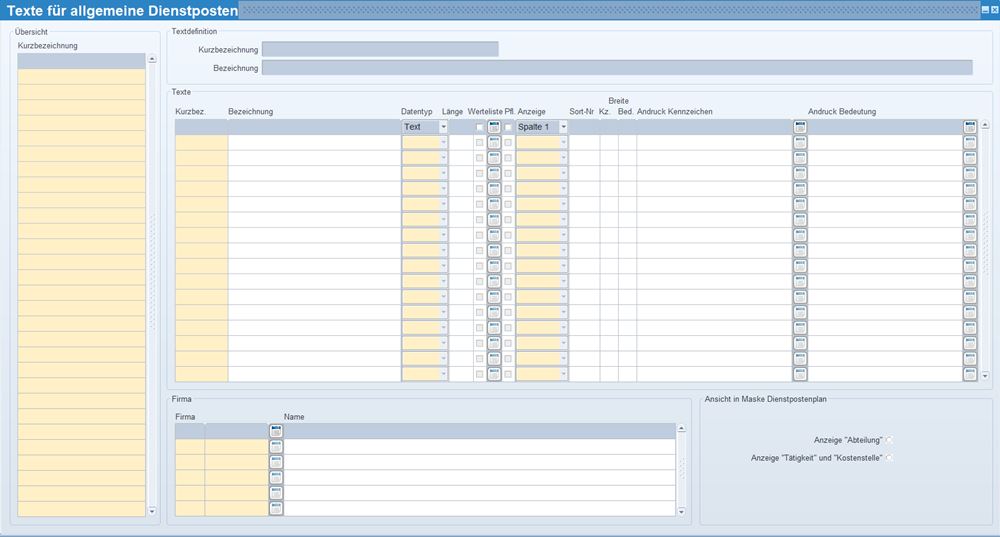Tick Werteliste checkbox in second Texte row
The width and height of the screenshot is (1000, 537).
(480, 143)
